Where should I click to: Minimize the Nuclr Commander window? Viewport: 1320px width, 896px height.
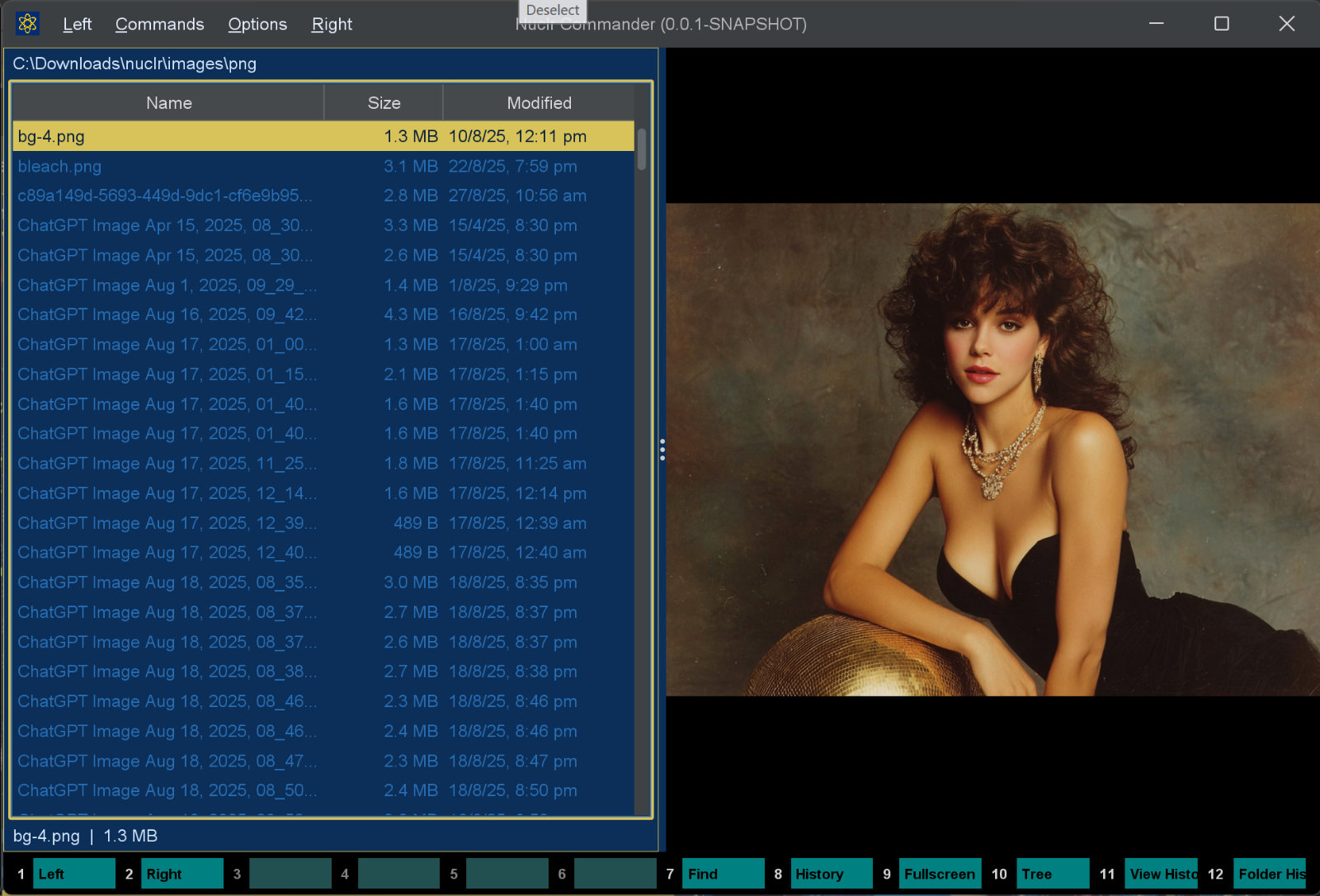[x=1157, y=24]
